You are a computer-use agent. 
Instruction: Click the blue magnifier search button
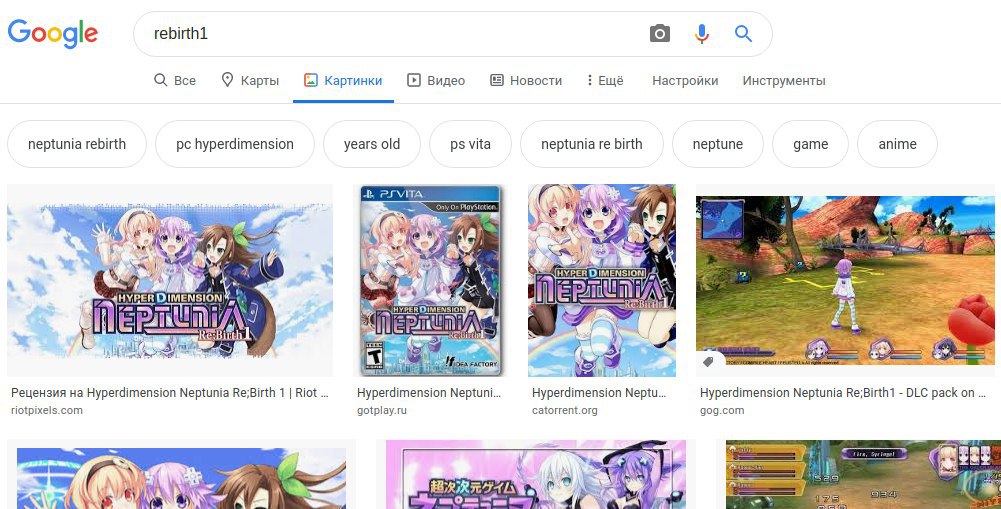click(743, 33)
